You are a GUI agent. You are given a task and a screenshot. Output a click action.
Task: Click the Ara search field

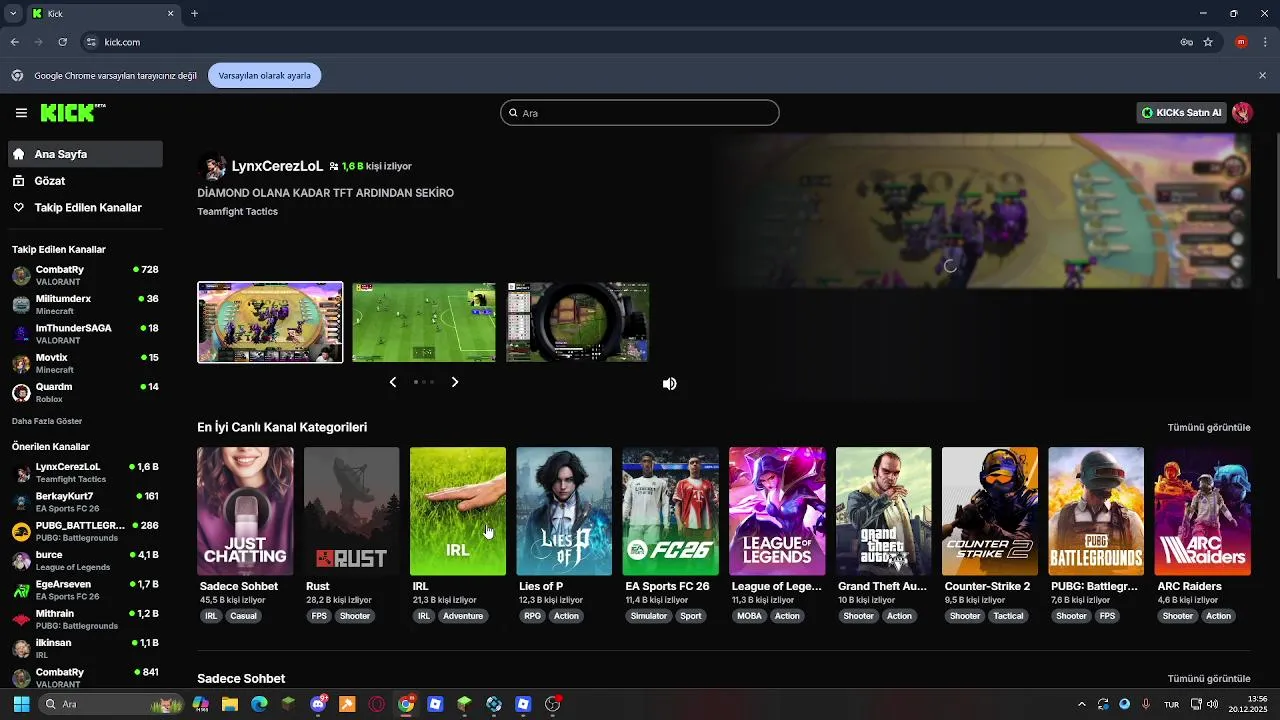(640, 113)
